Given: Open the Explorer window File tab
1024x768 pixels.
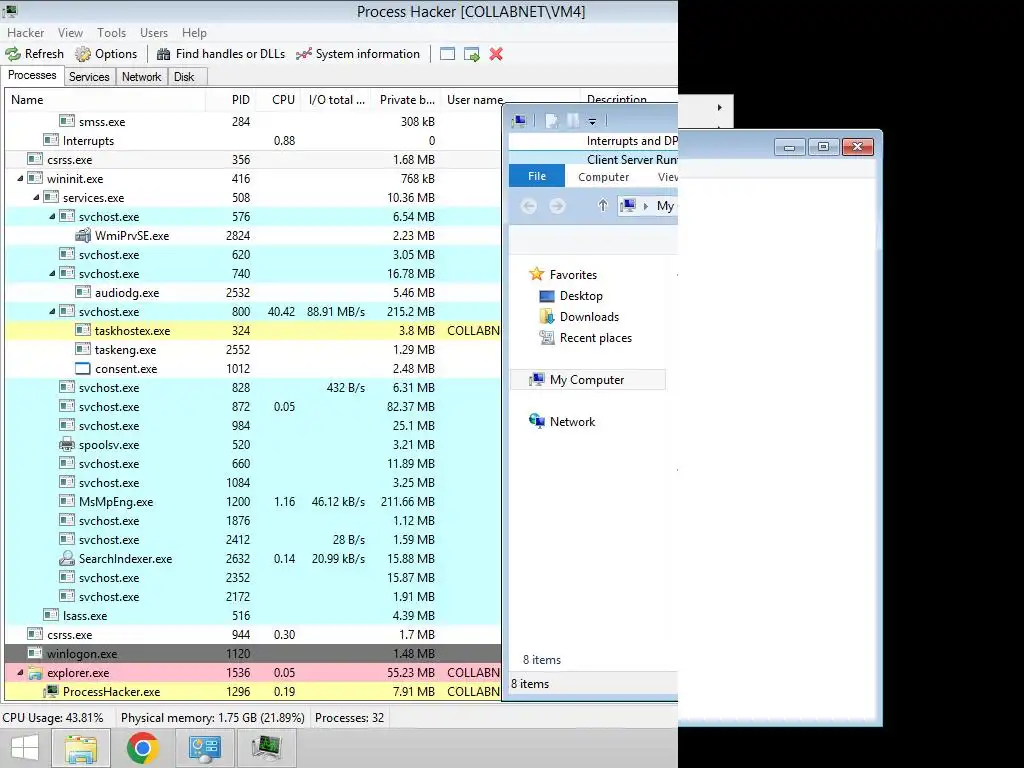Looking at the screenshot, I should pos(537,176).
